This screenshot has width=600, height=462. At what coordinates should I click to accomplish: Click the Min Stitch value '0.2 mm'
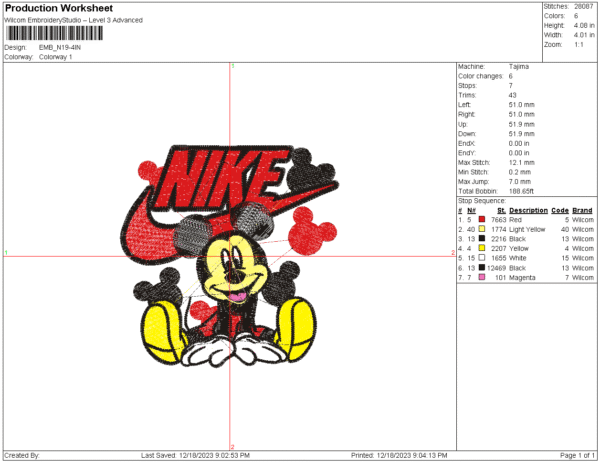(x=520, y=172)
